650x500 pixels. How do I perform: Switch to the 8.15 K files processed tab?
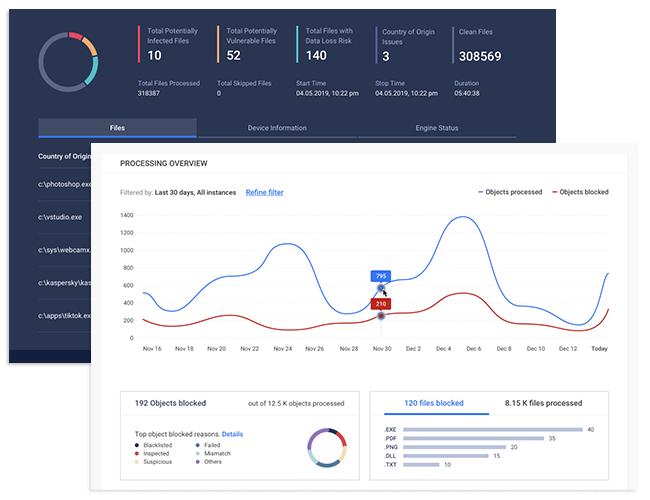[543, 403]
